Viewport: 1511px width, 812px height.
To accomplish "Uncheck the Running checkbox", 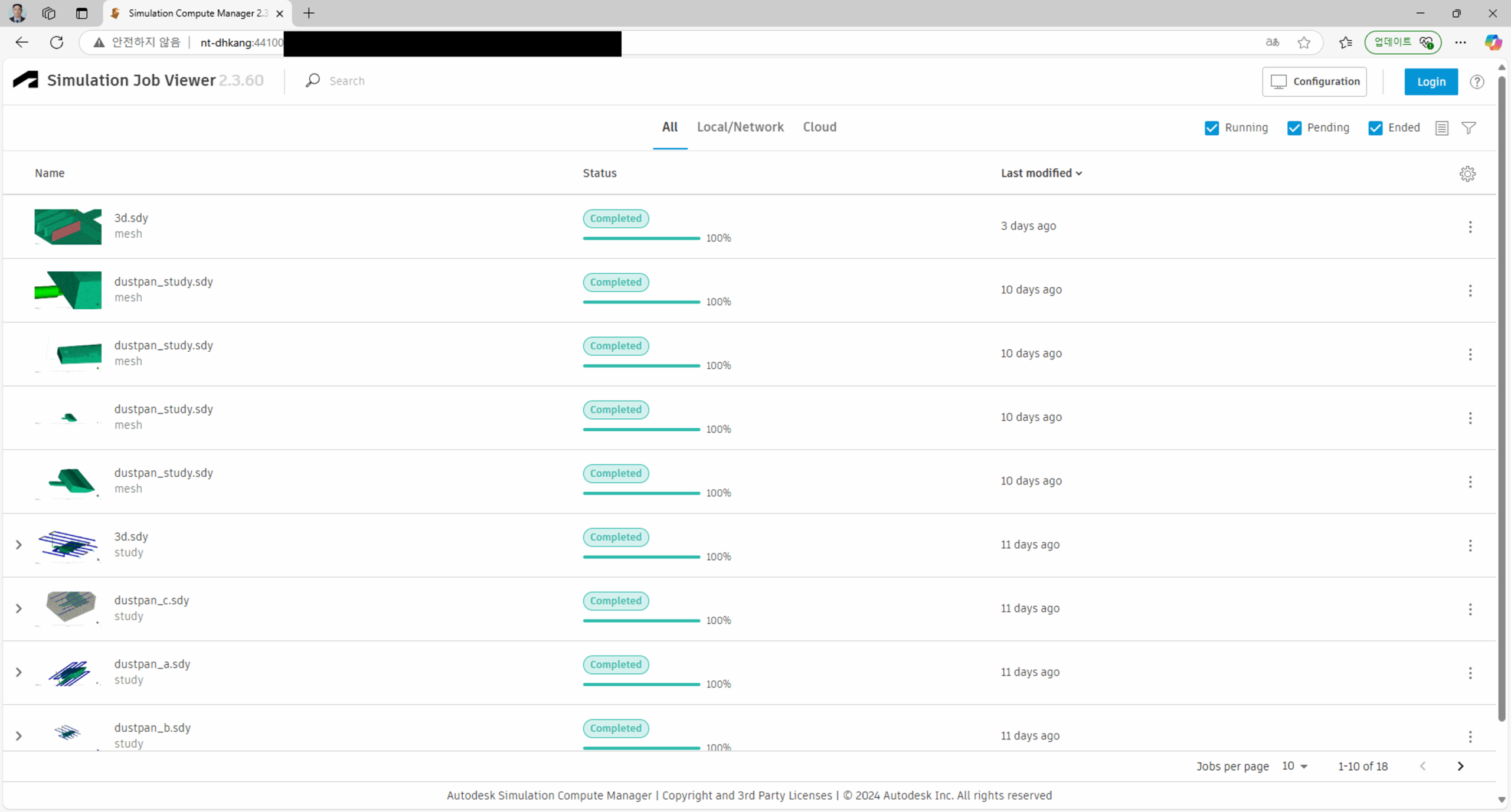I will coord(1212,128).
